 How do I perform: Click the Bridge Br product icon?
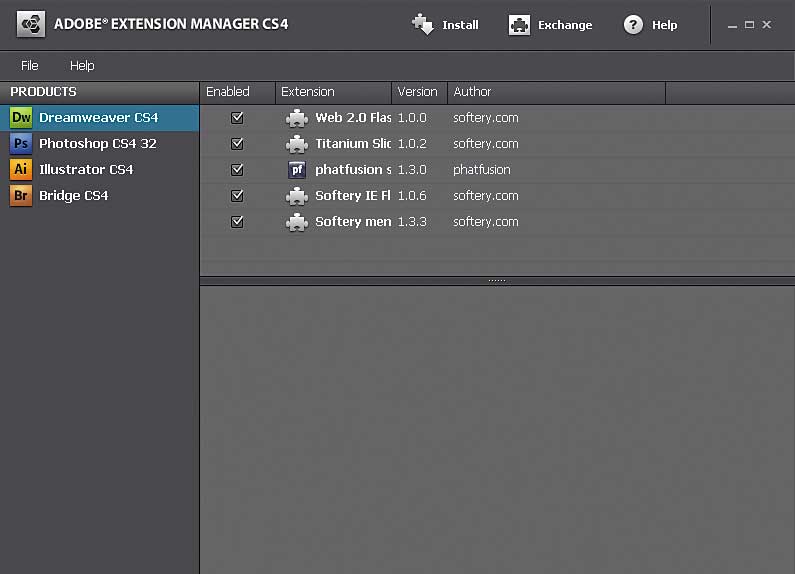coord(21,195)
